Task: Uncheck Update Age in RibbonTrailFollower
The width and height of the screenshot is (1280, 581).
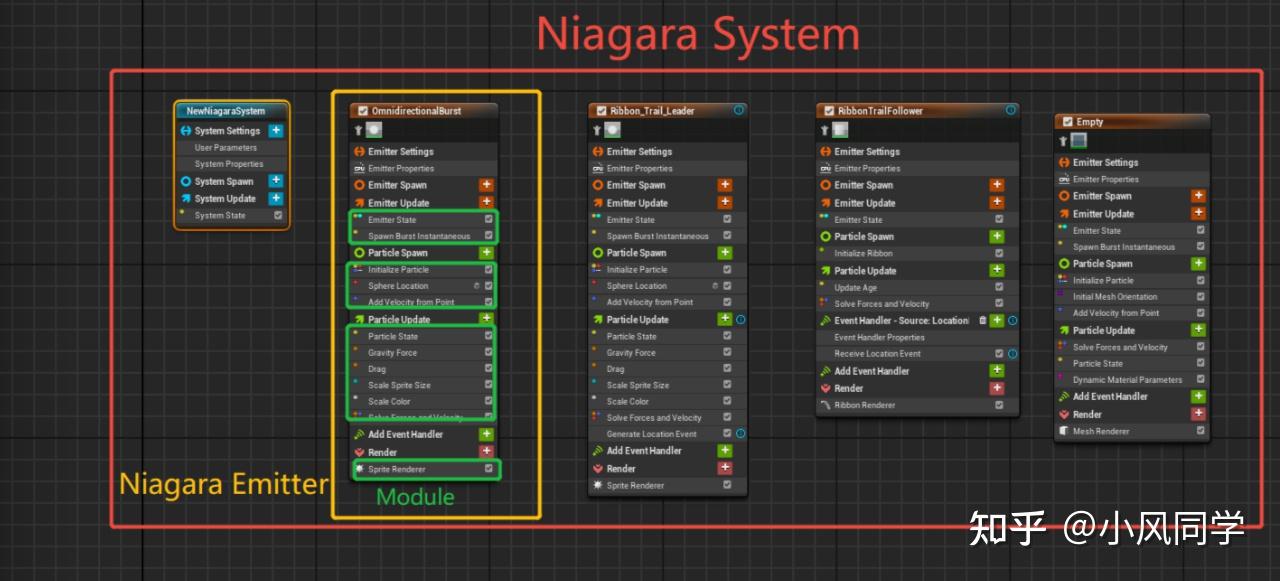Action: pyautogui.click(x=999, y=288)
